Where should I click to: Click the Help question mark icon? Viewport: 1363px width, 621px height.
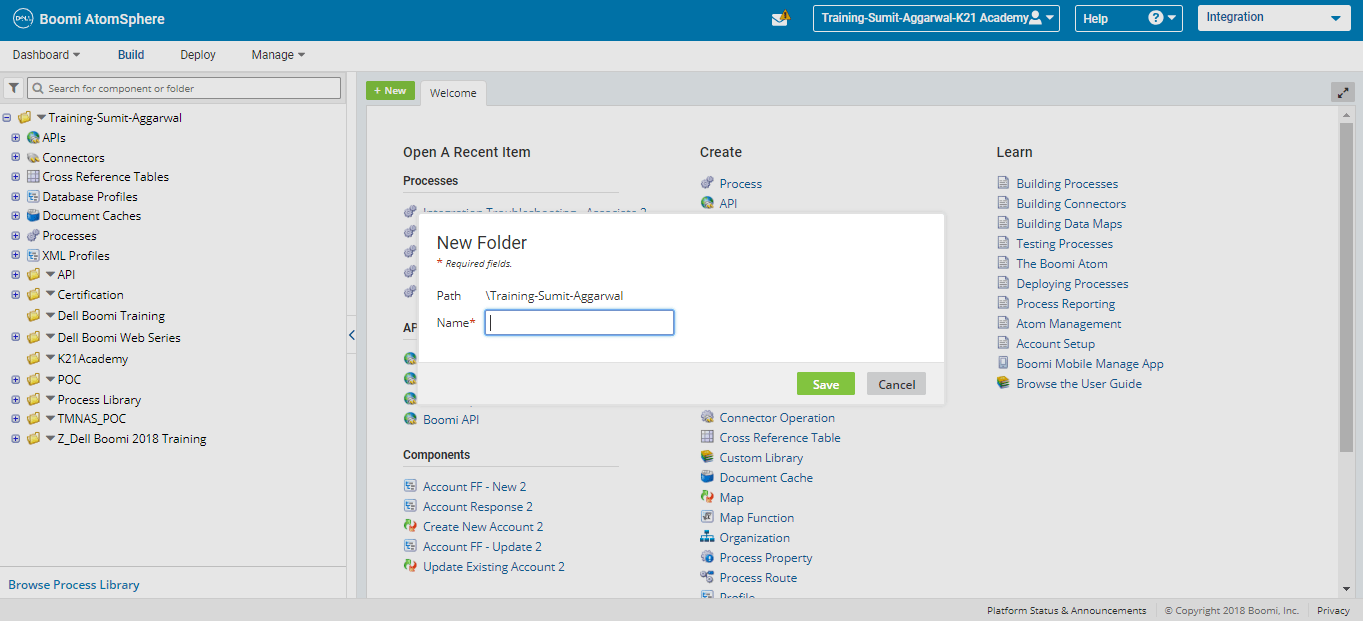tap(1155, 17)
